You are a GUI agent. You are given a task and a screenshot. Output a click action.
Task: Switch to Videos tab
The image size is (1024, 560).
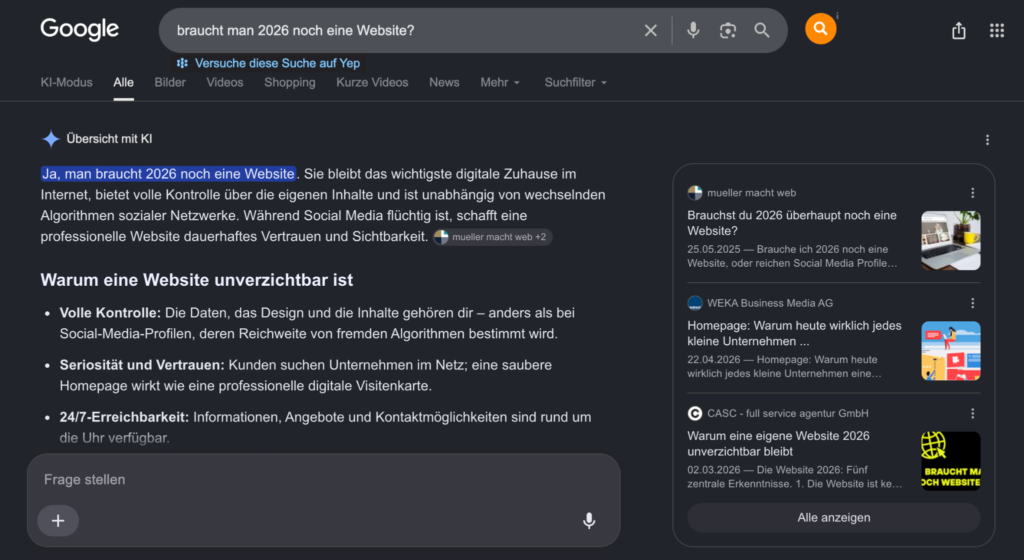pyautogui.click(x=225, y=82)
